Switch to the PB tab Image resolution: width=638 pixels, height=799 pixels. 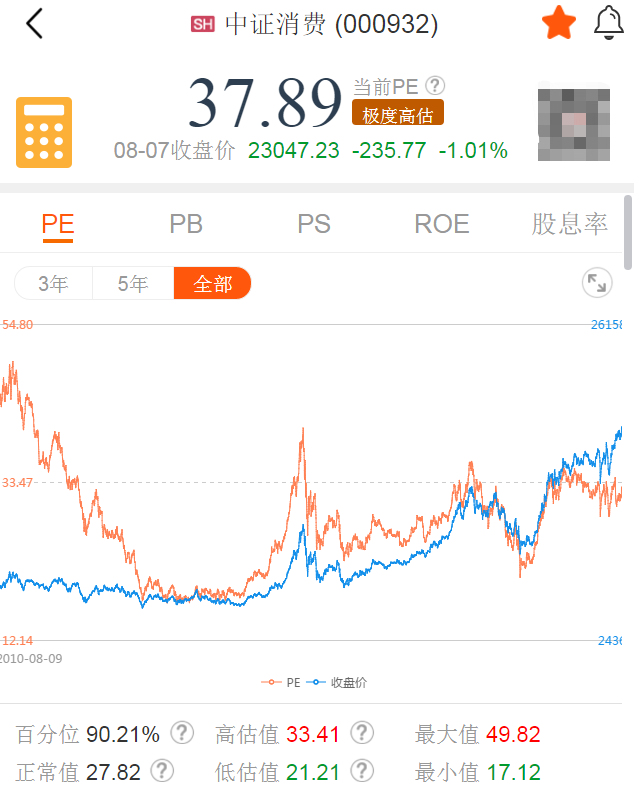[x=186, y=224]
